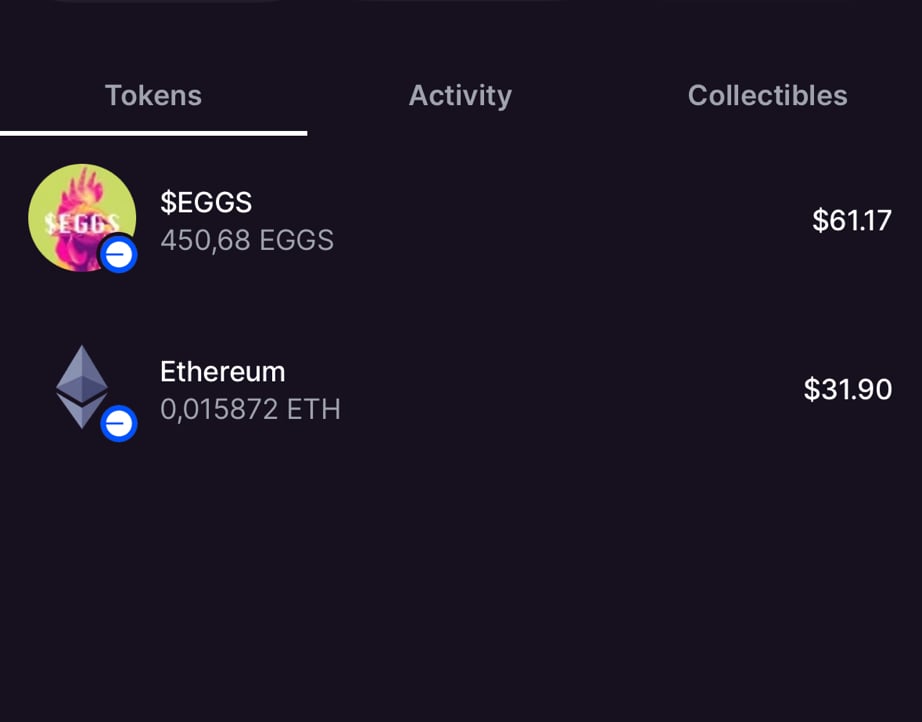Click the 0,015872 ETH balance

click(250, 410)
